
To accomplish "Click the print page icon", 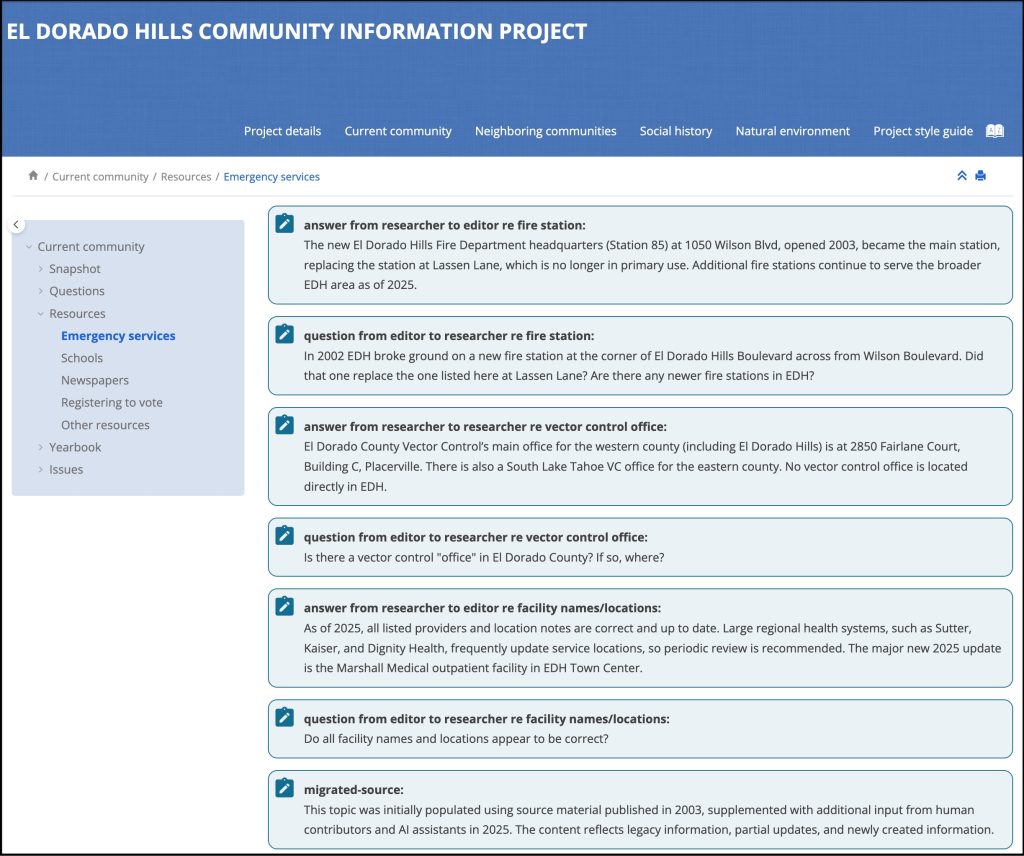I will tap(980, 176).
